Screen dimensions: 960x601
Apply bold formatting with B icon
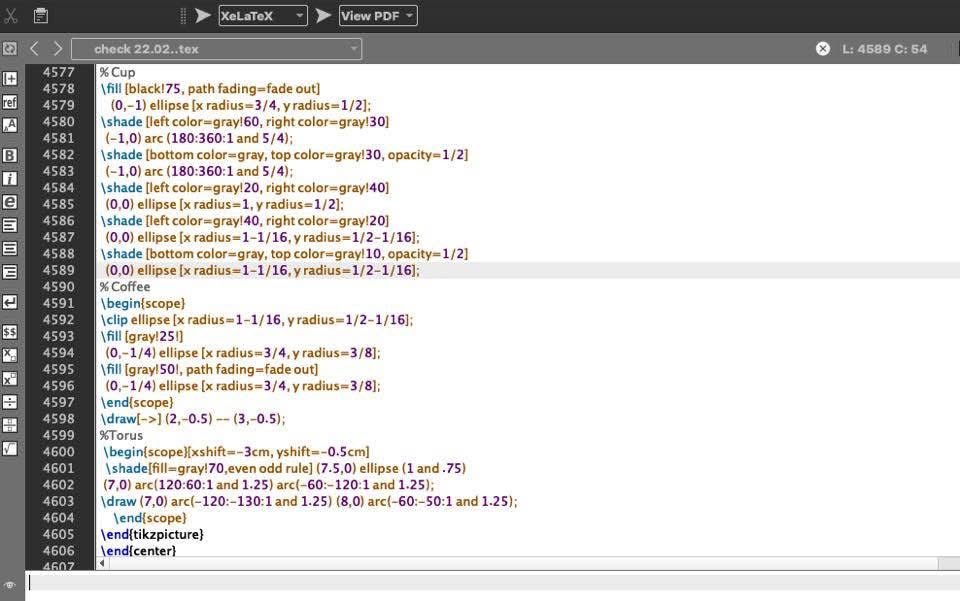pos(10,155)
